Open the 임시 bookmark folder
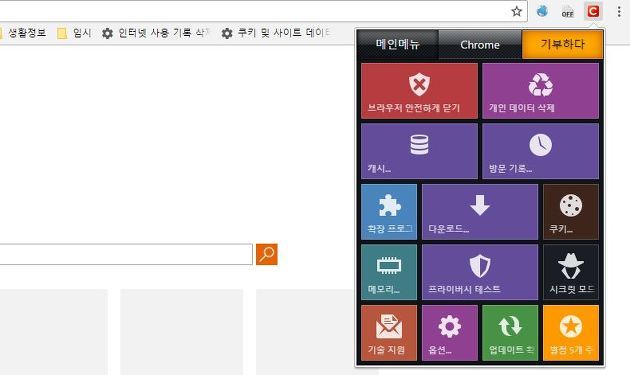 74,33
